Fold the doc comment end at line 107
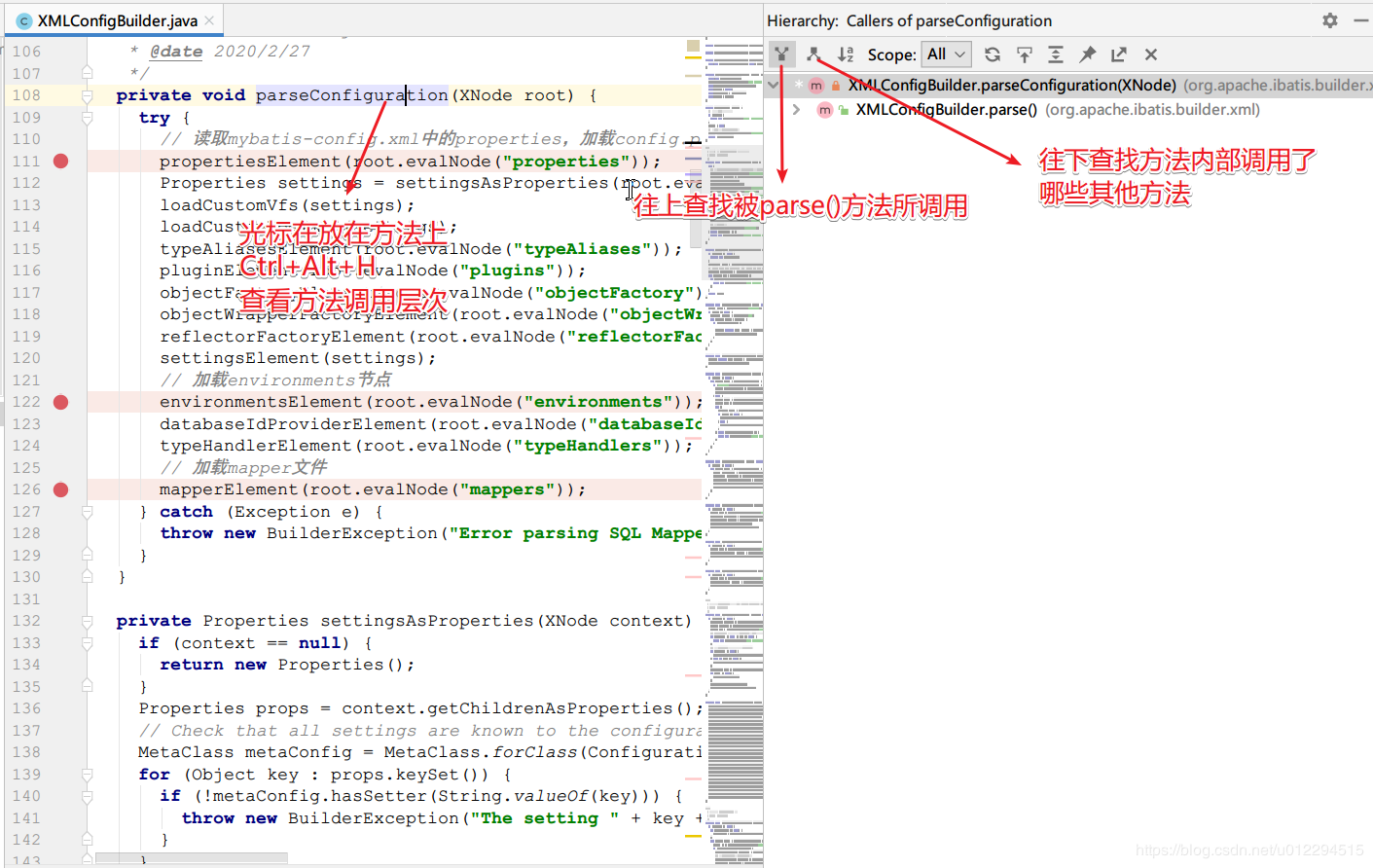The width and height of the screenshot is (1373, 868). (87, 74)
